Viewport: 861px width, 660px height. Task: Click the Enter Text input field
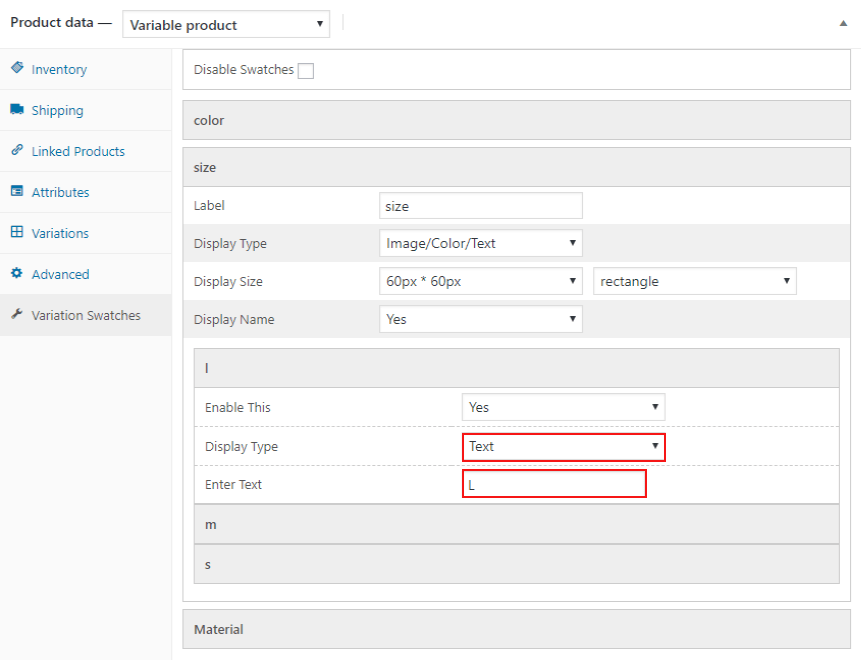(x=554, y=484)
